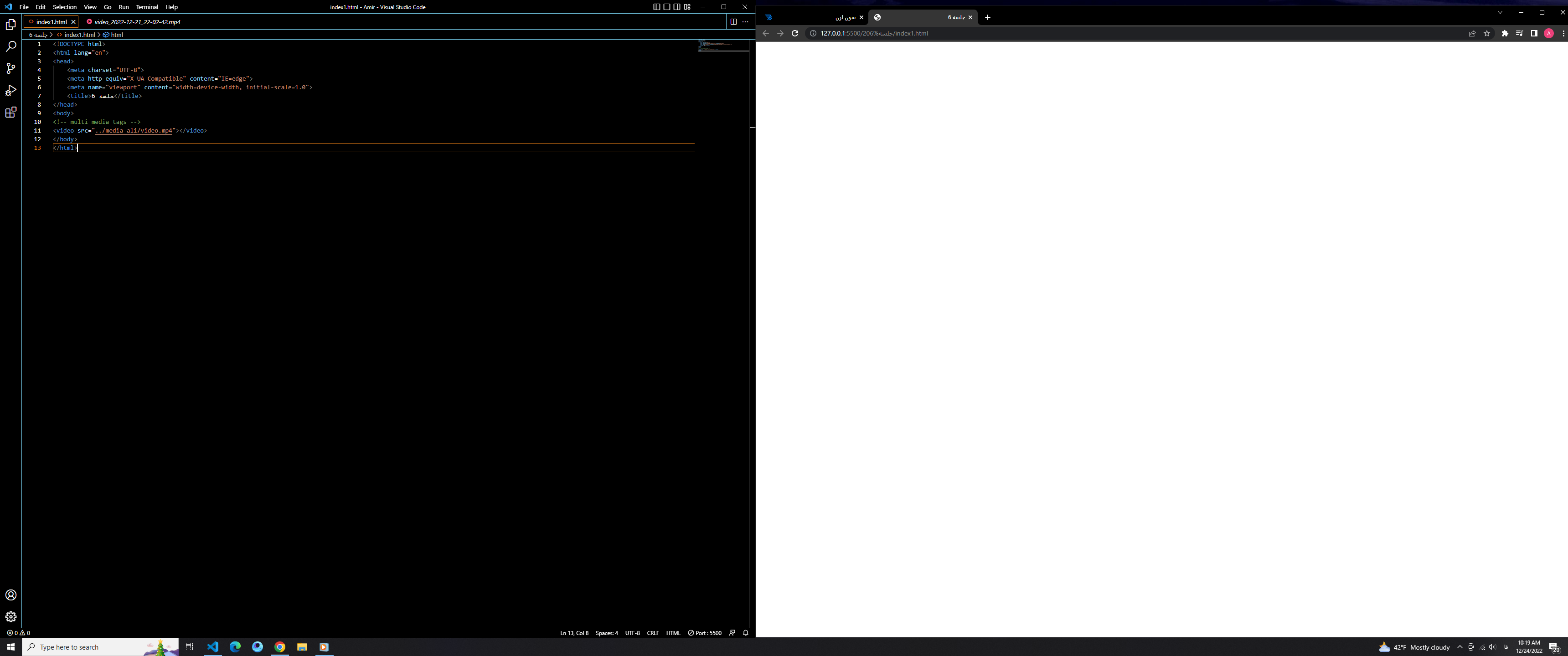Screen dimensions: 1568x656
Task: Open Task View on taskbar
Action: 189,647
